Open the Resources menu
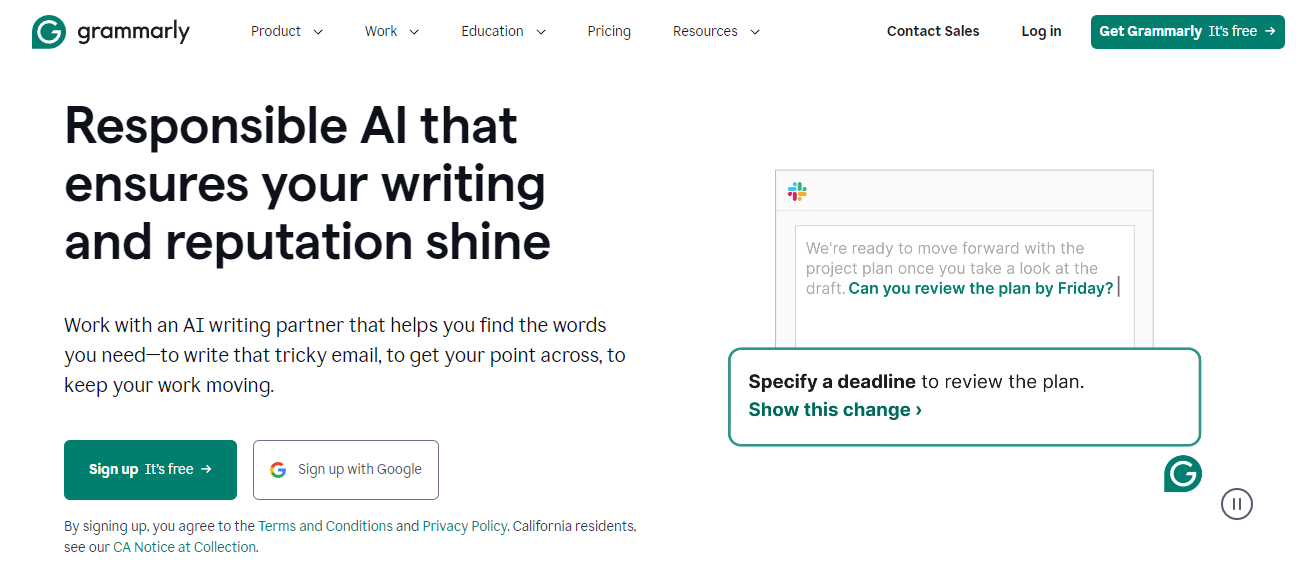Screen dimensions: 1313x584 [716, 31]
